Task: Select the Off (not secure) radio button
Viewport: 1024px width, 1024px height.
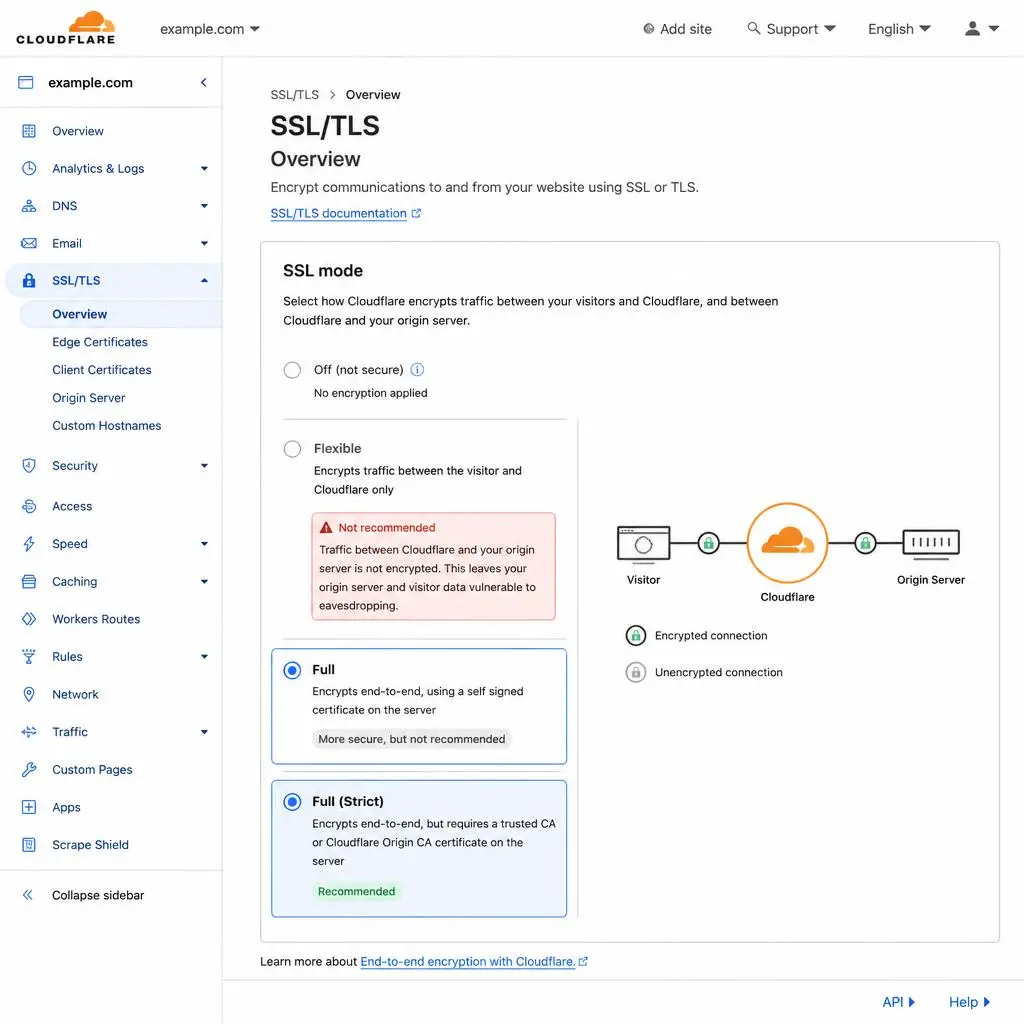Action: (x=293, y=370)
